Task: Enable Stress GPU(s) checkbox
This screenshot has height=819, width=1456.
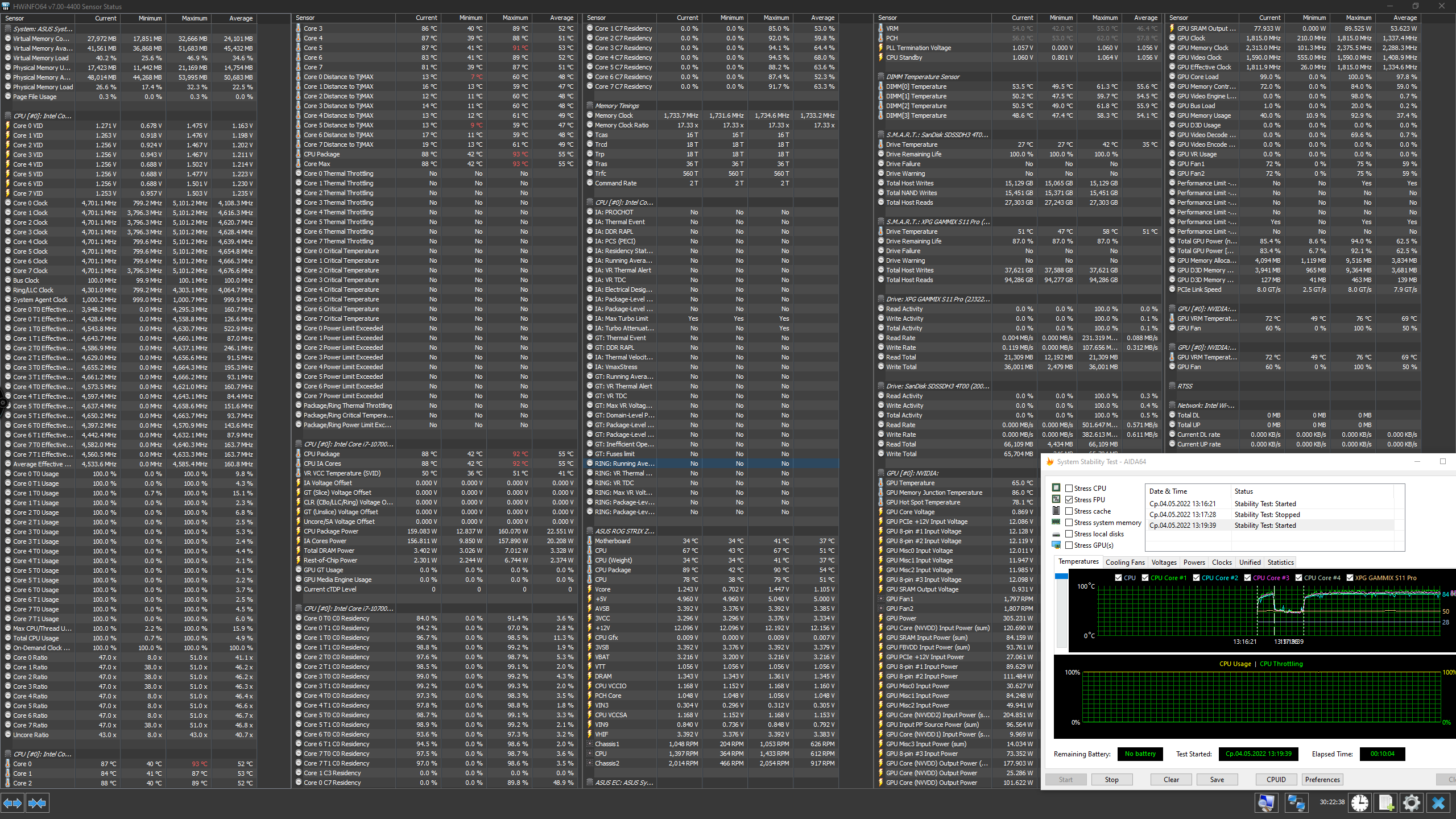Action: point(1069,545)
